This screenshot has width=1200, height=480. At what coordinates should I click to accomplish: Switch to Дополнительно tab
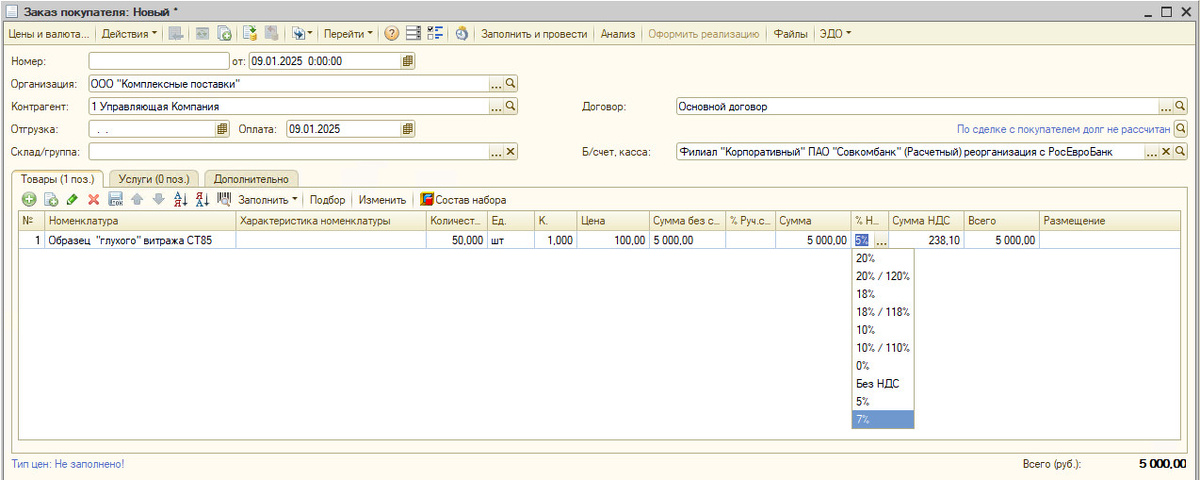251,178
